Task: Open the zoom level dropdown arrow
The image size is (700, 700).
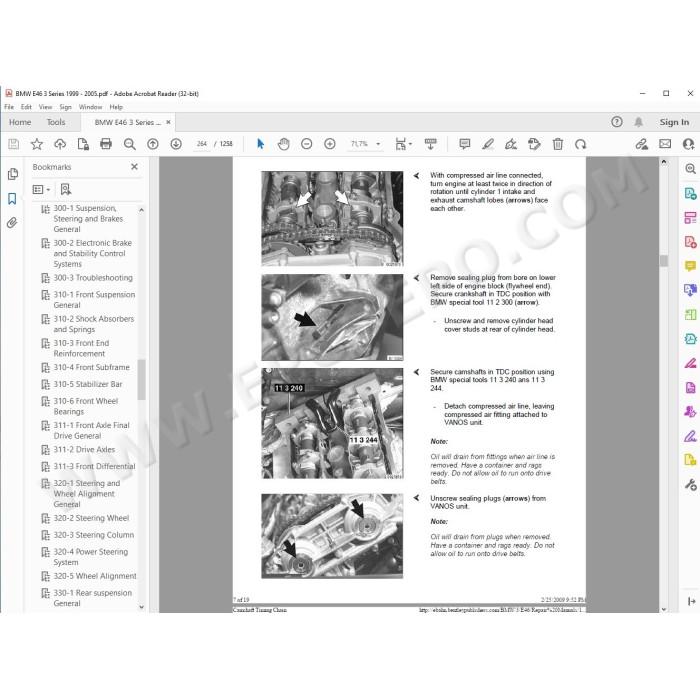Action: click(x=378, y=144)
